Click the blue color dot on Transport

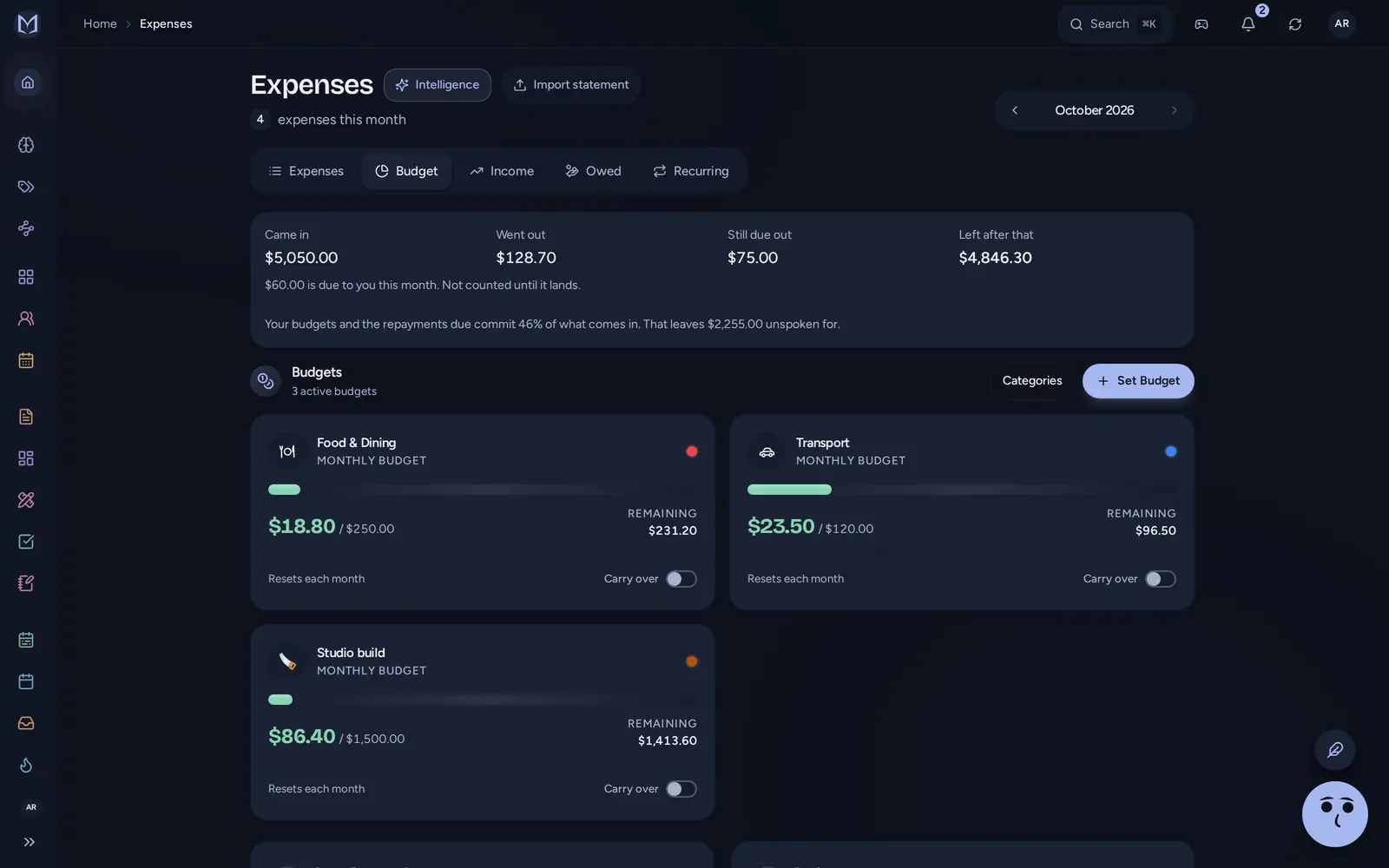click(1171, 451)
